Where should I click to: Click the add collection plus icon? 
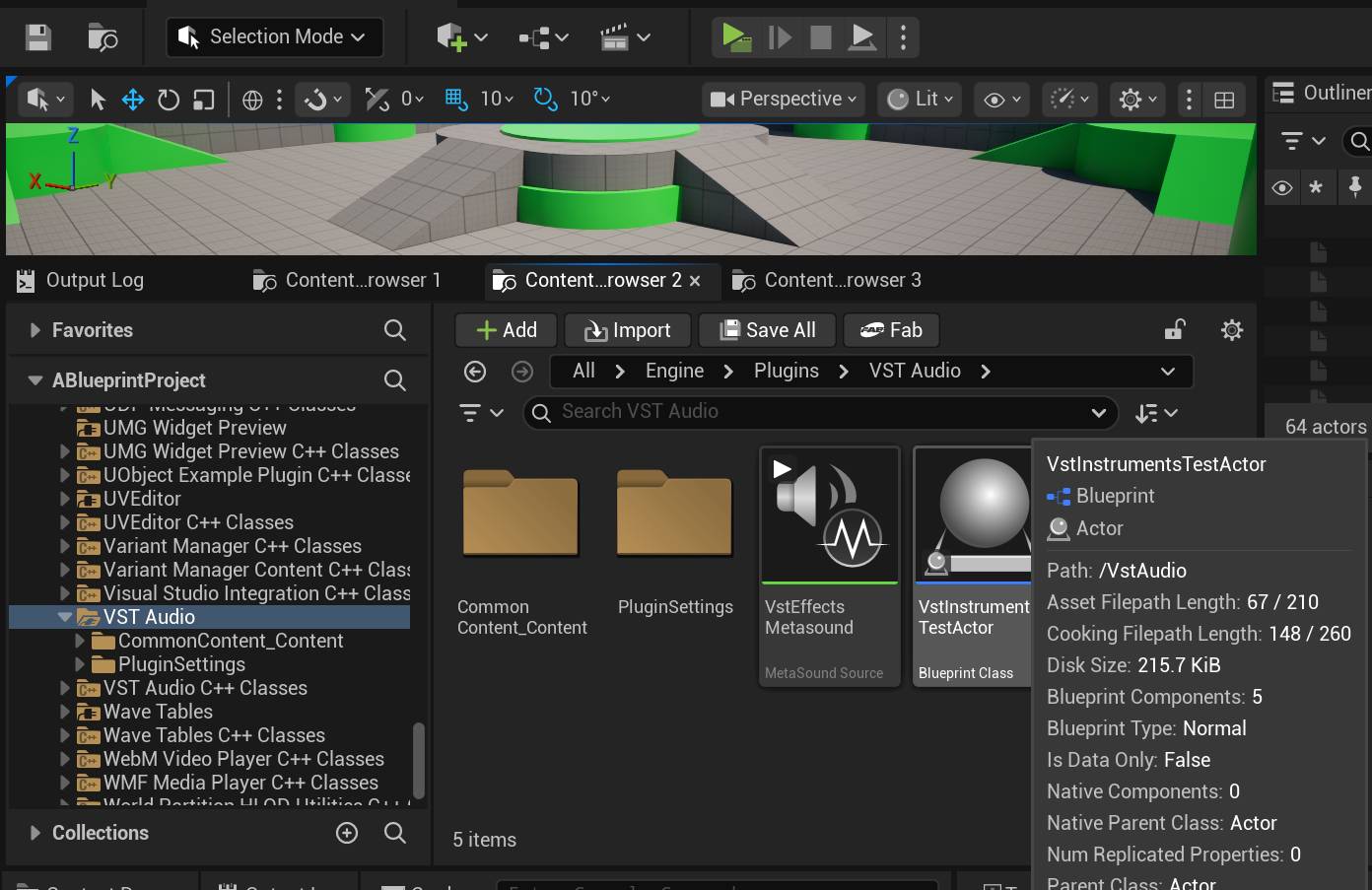tap(347, 833)
